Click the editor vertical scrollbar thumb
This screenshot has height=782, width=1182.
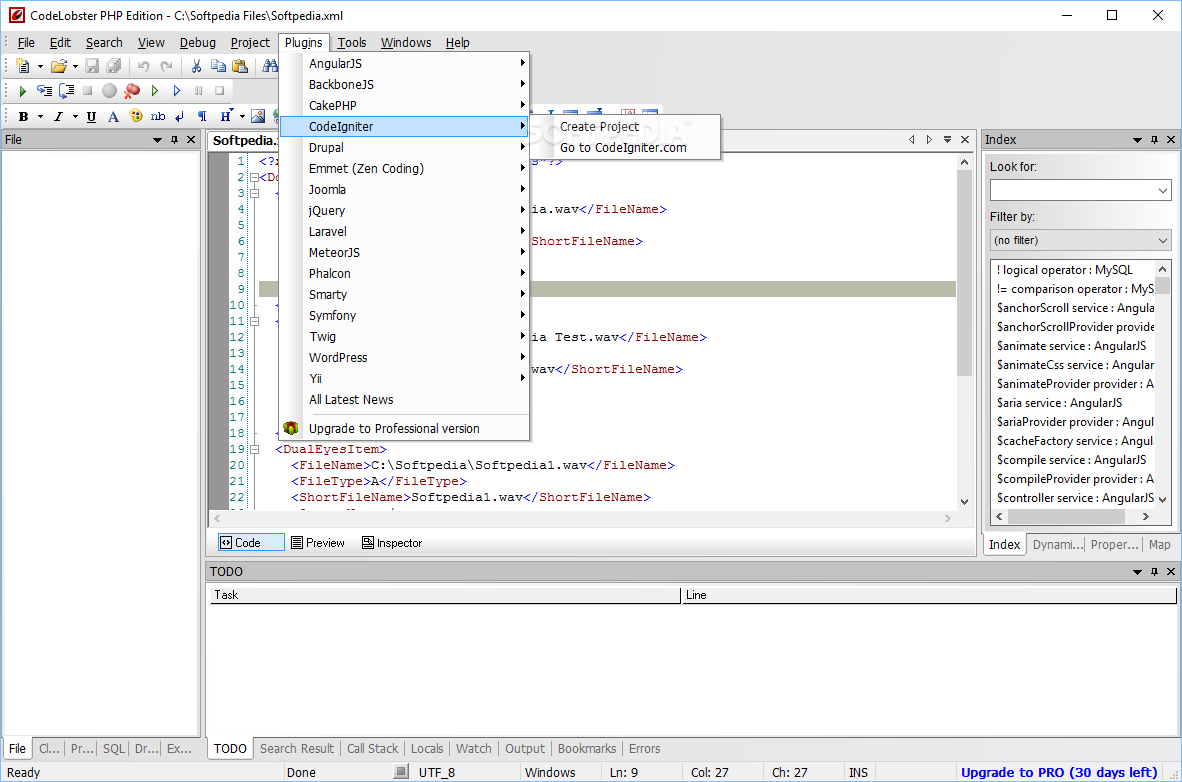click(964, 273)
